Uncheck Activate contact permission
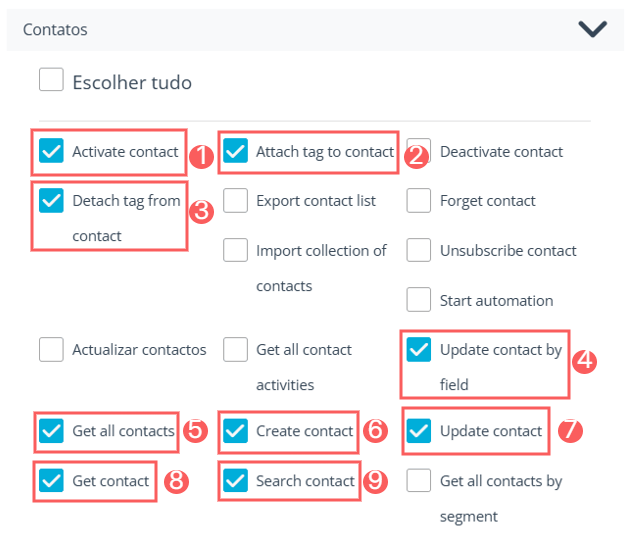The height and width of the screenshot is (538, 630). (52, 151)
